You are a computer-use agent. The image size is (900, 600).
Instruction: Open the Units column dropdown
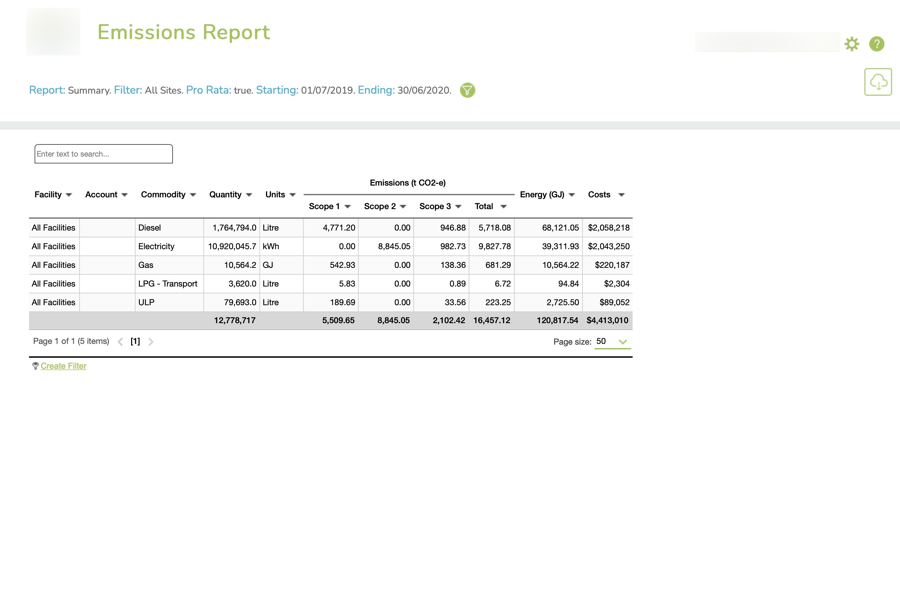(292, 194)
